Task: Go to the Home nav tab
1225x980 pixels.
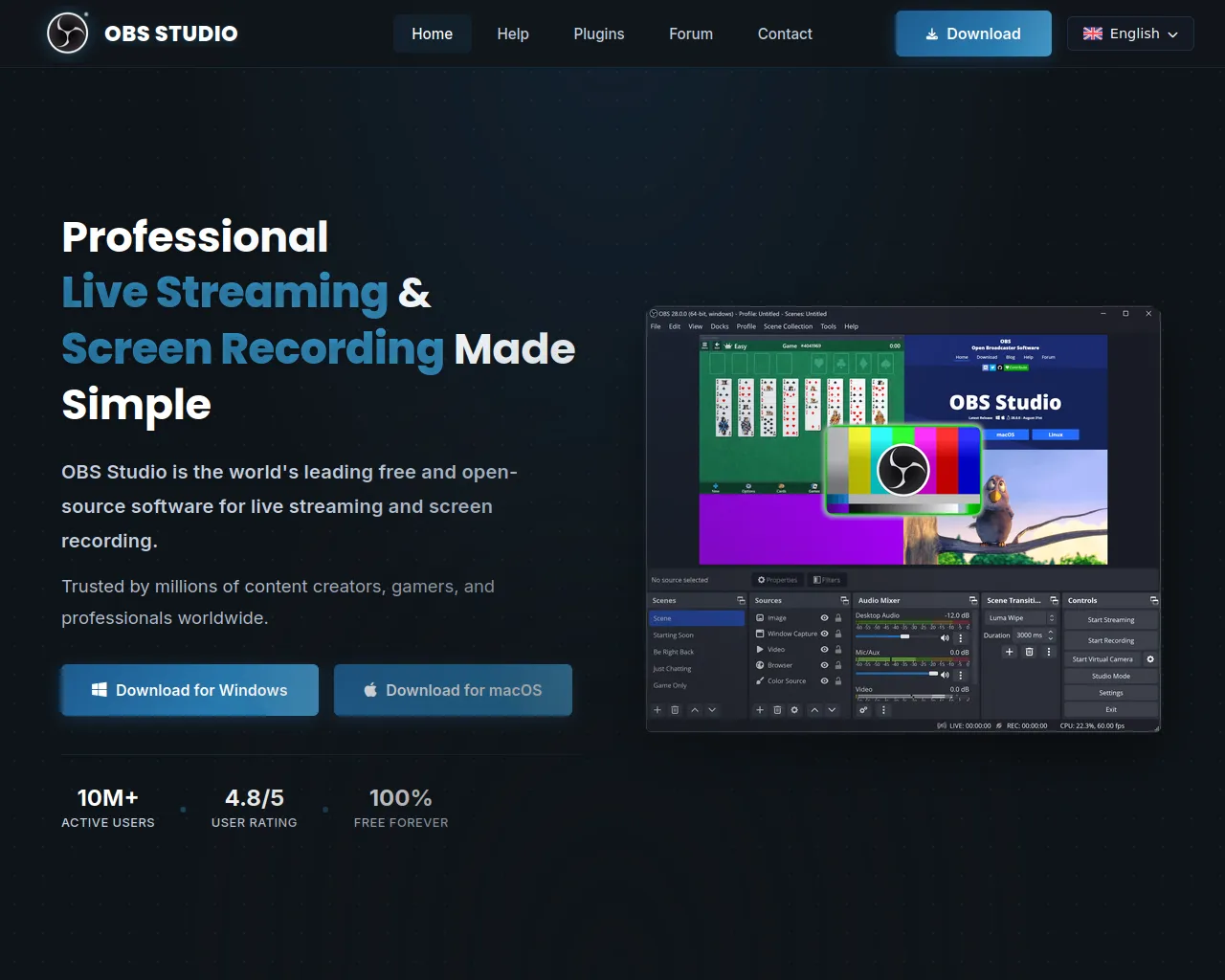Action: click(x=433, y=33)
